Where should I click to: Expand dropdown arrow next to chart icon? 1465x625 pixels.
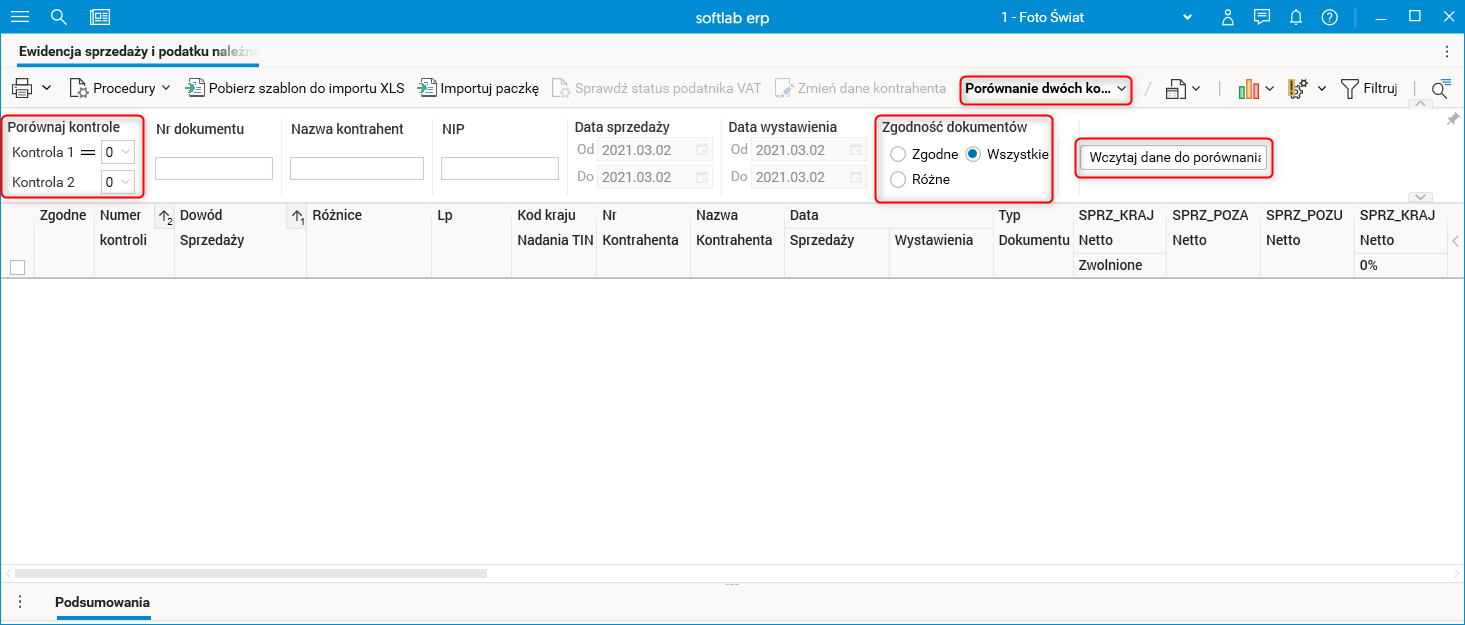pyautogui.click(x=1269, y=89)
